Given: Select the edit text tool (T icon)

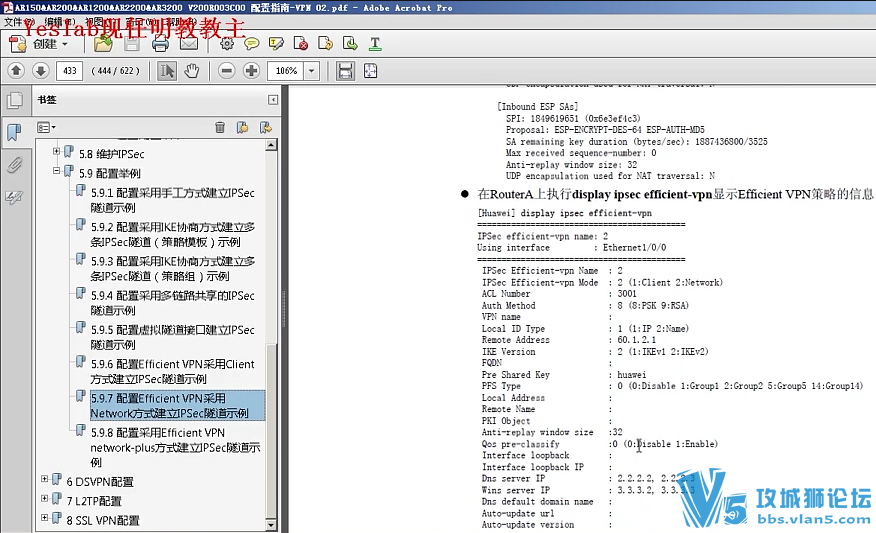Looking at the screenshot, I should [x=375, y=44].
